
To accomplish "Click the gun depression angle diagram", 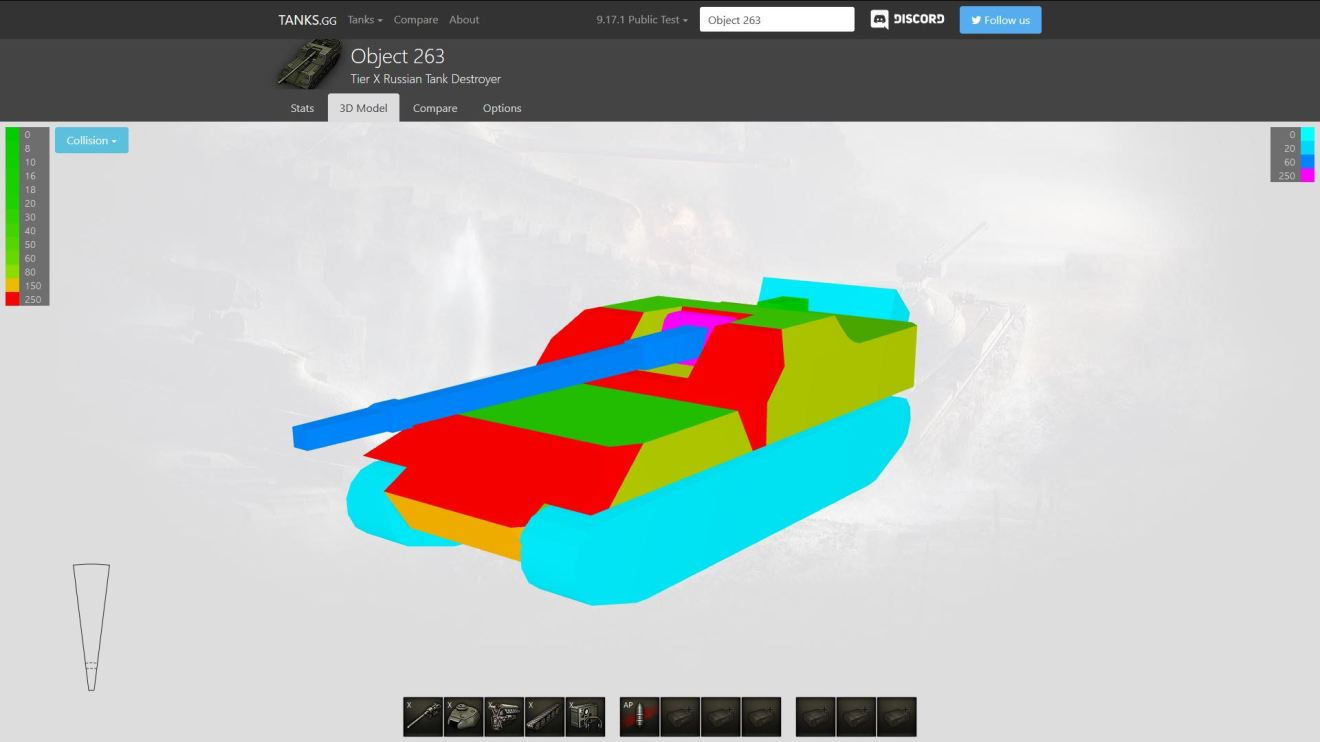I will coord(91,627).
